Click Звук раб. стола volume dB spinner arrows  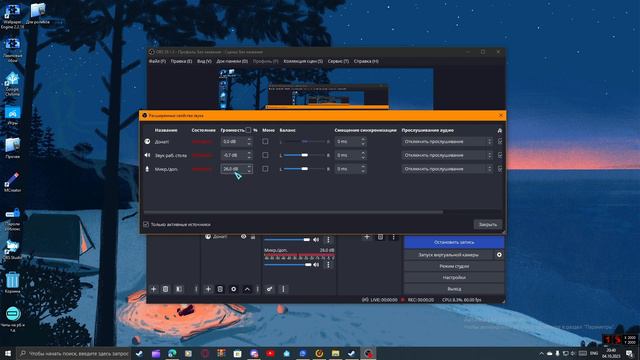[249, 155]
